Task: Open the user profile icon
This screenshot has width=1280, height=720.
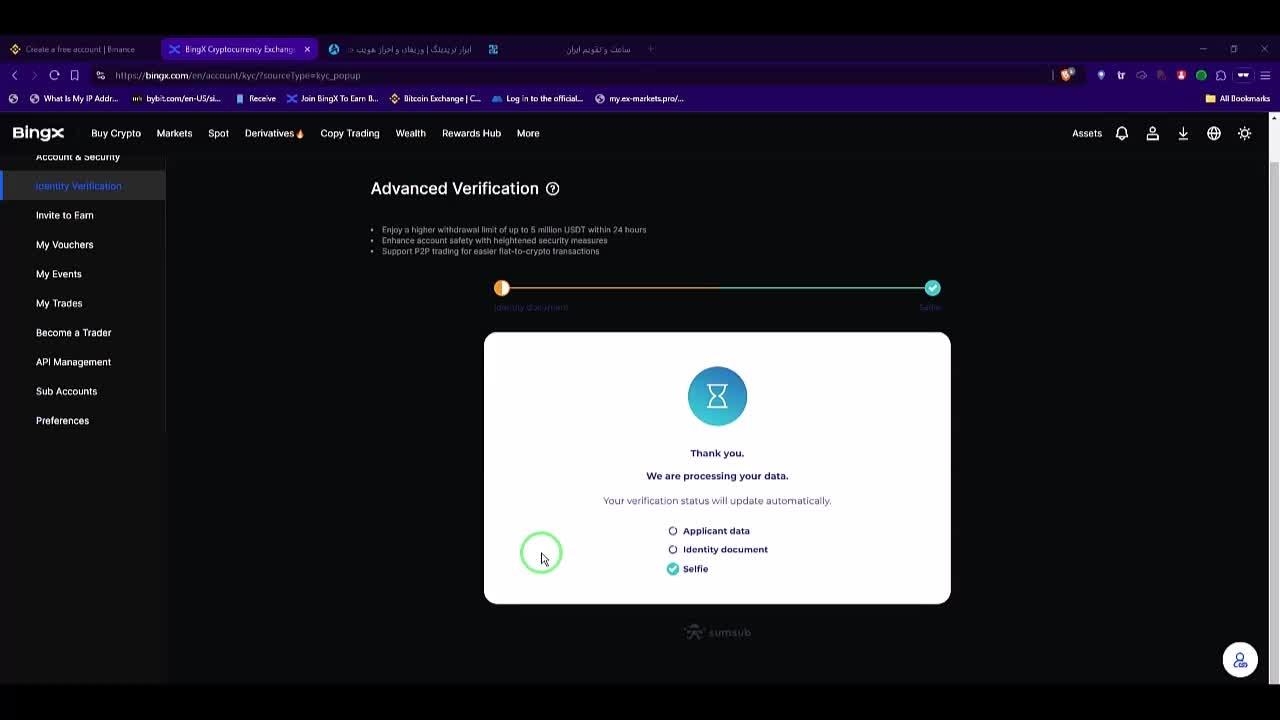Action: tap(1152, 134)
